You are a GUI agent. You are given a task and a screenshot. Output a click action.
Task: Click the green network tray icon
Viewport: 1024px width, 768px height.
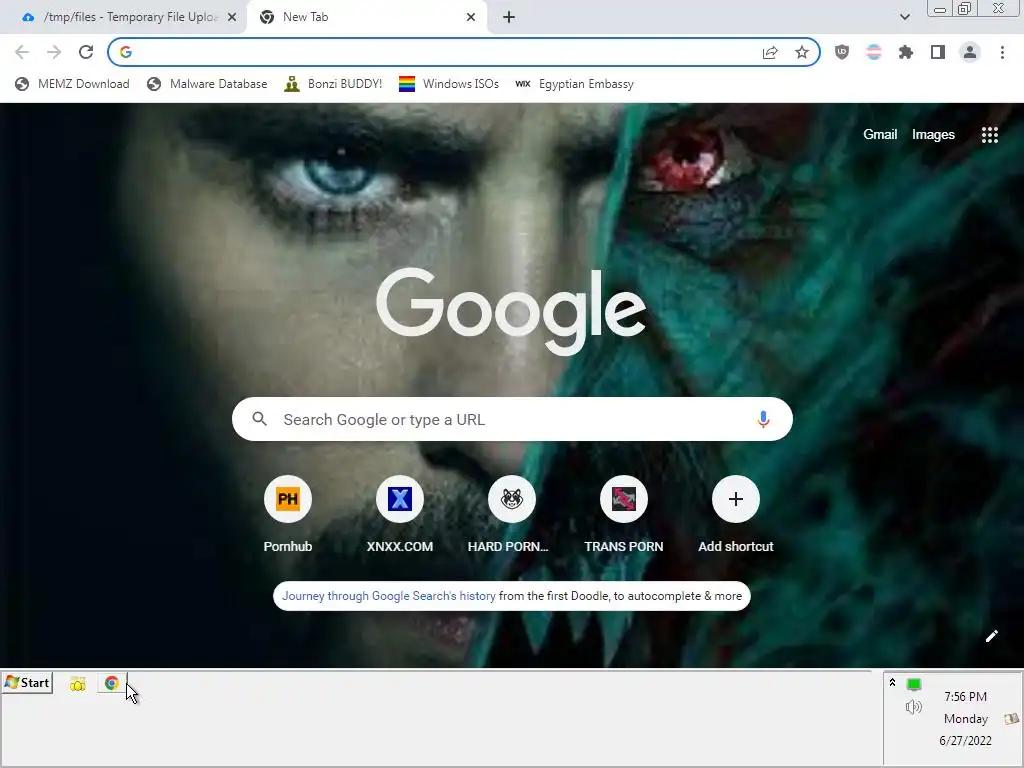click(914, 684)
